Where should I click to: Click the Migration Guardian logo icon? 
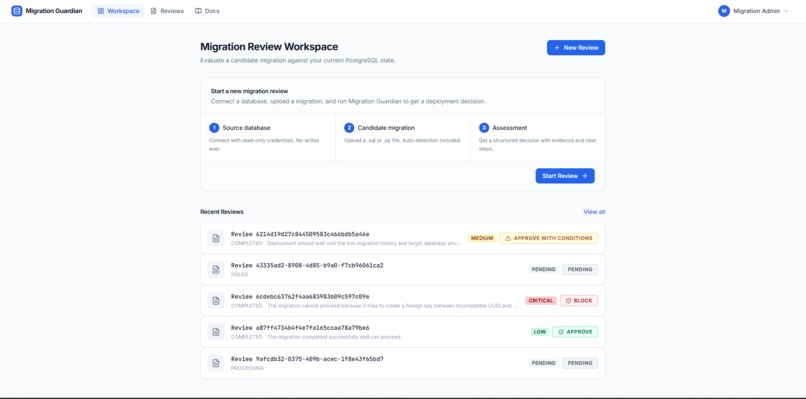click(17, 11)
